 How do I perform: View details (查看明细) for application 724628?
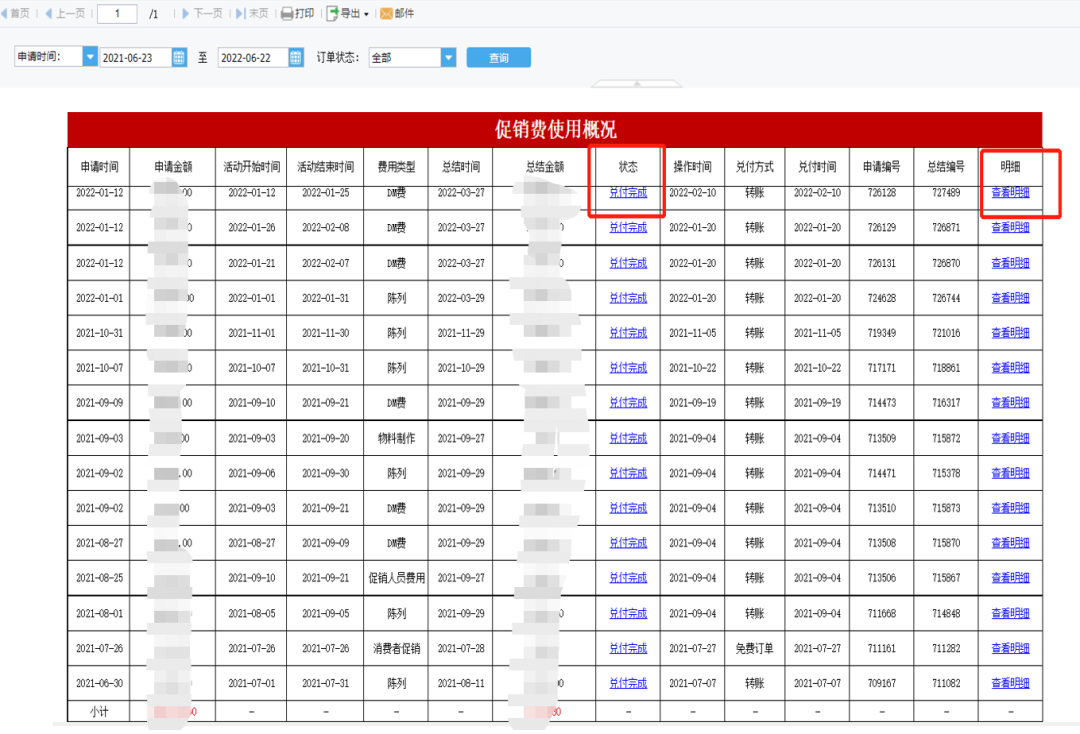point(1010,298)
